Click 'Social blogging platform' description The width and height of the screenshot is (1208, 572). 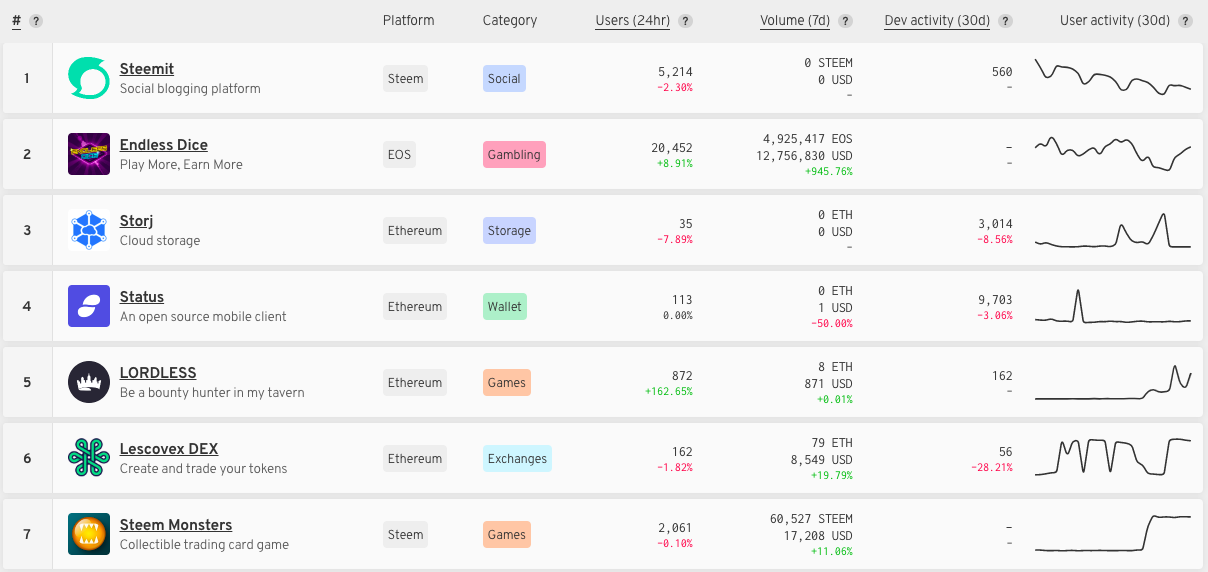[190, 89]
